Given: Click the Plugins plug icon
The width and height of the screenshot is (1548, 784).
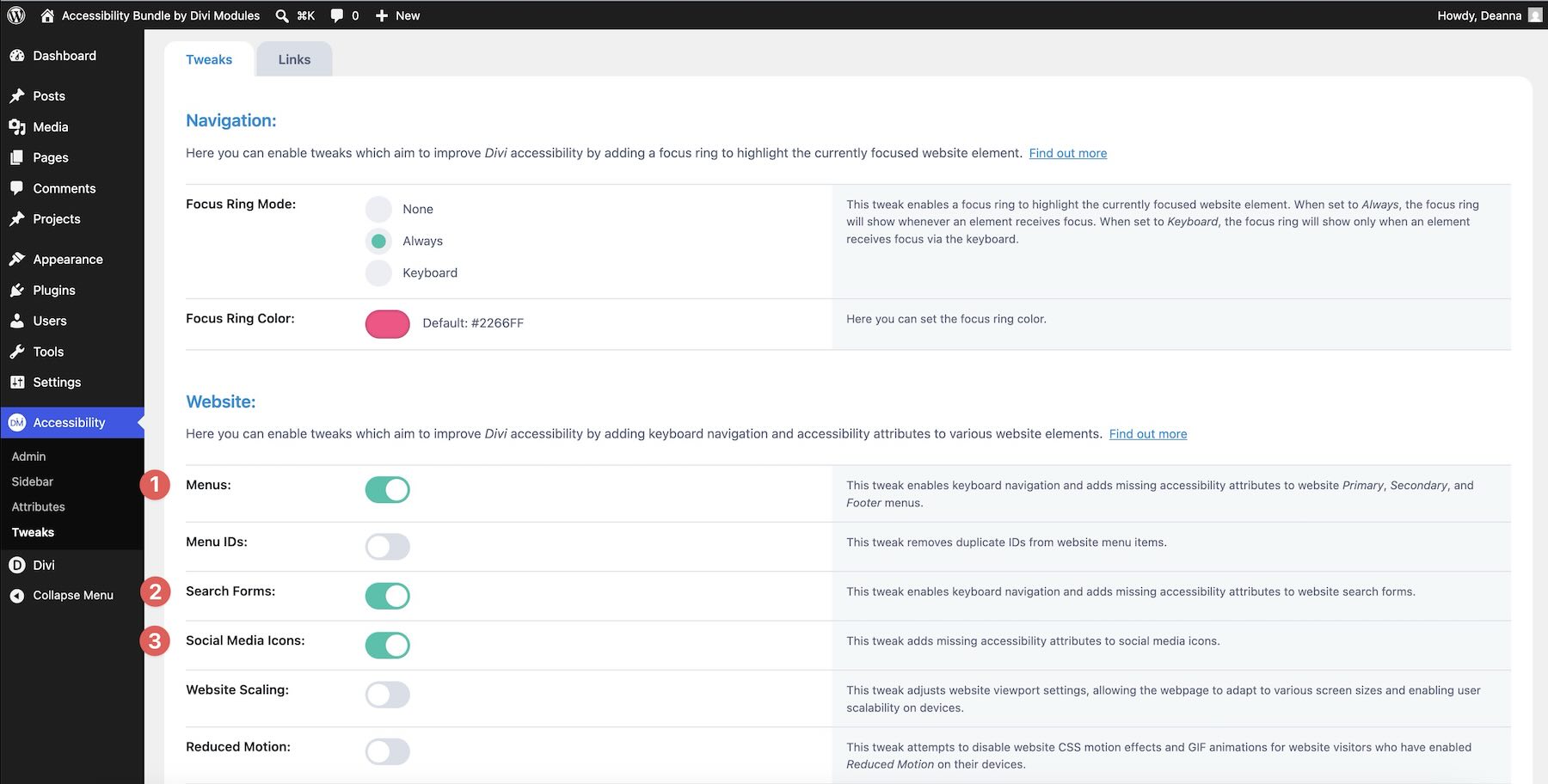Looking at the screenshot, I should coord(17,291).
